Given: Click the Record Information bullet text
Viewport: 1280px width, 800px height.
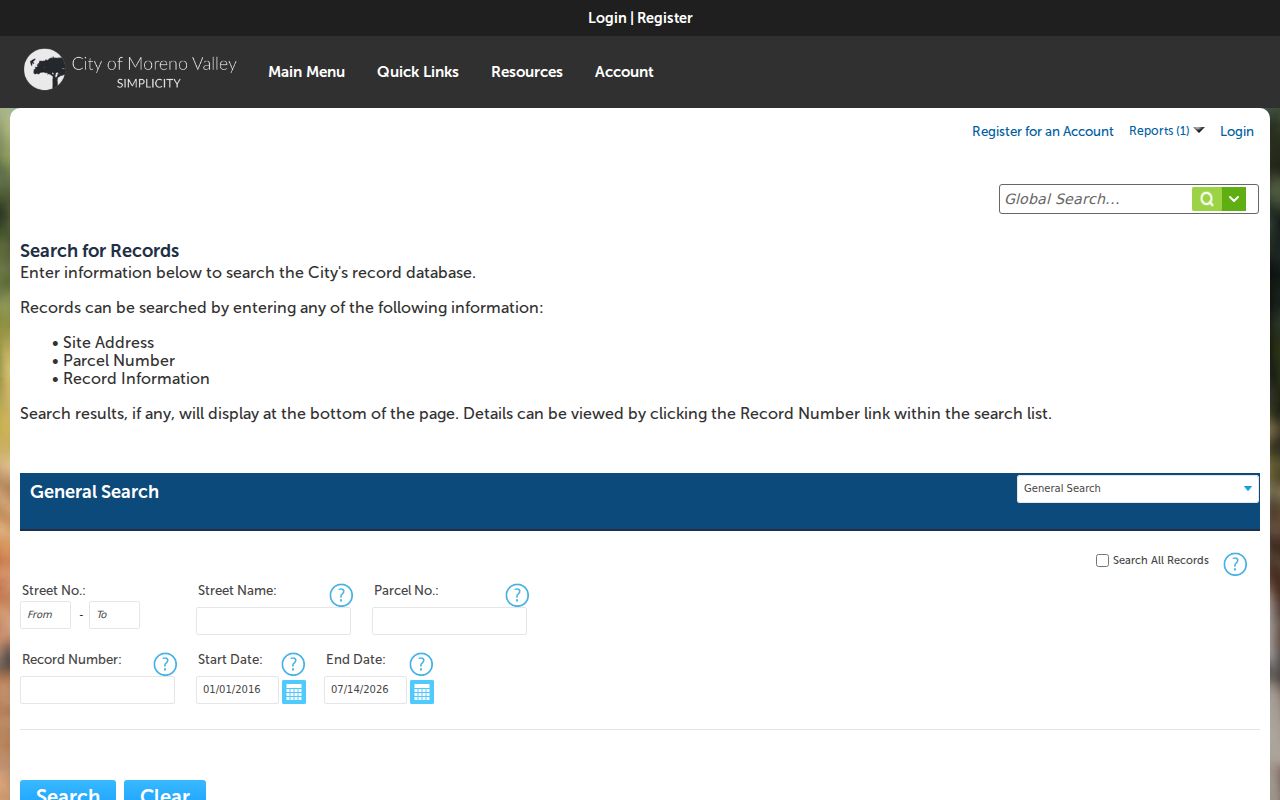Looking at the screenshot, I should [x=136, y=379].
